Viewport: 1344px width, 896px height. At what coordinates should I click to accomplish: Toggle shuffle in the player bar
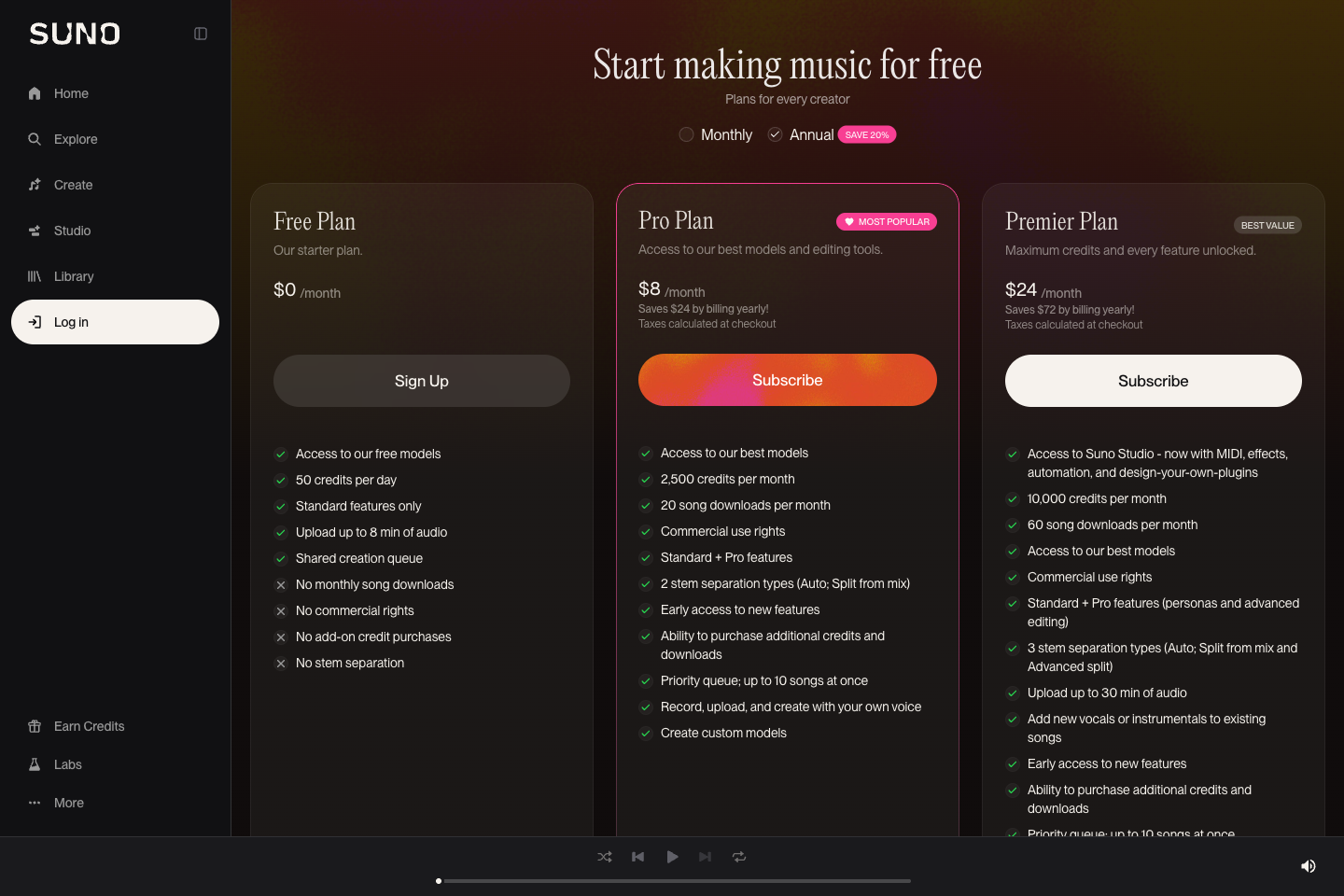pyautogui.click(x=605, y=857)
